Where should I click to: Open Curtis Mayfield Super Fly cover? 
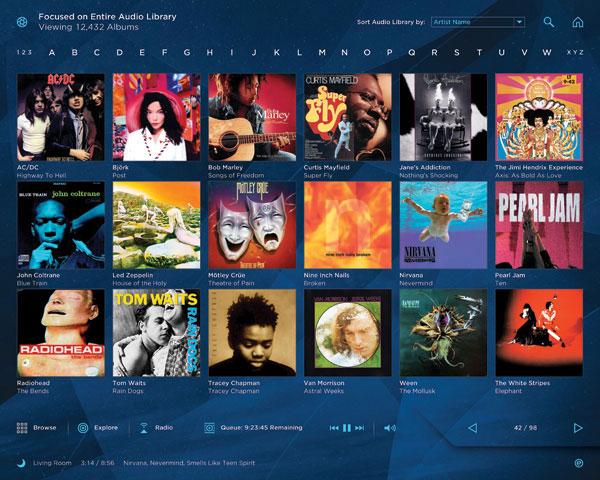tap(348, 117)
